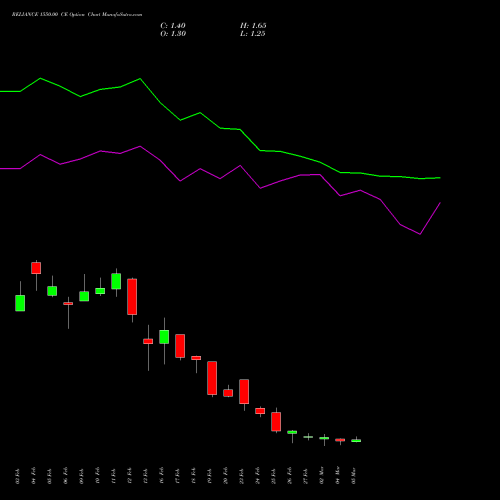The image size is (500, 500).
Task: Select the low value L: 1.25
Action: pyautogui.click(x=253, y=34)
